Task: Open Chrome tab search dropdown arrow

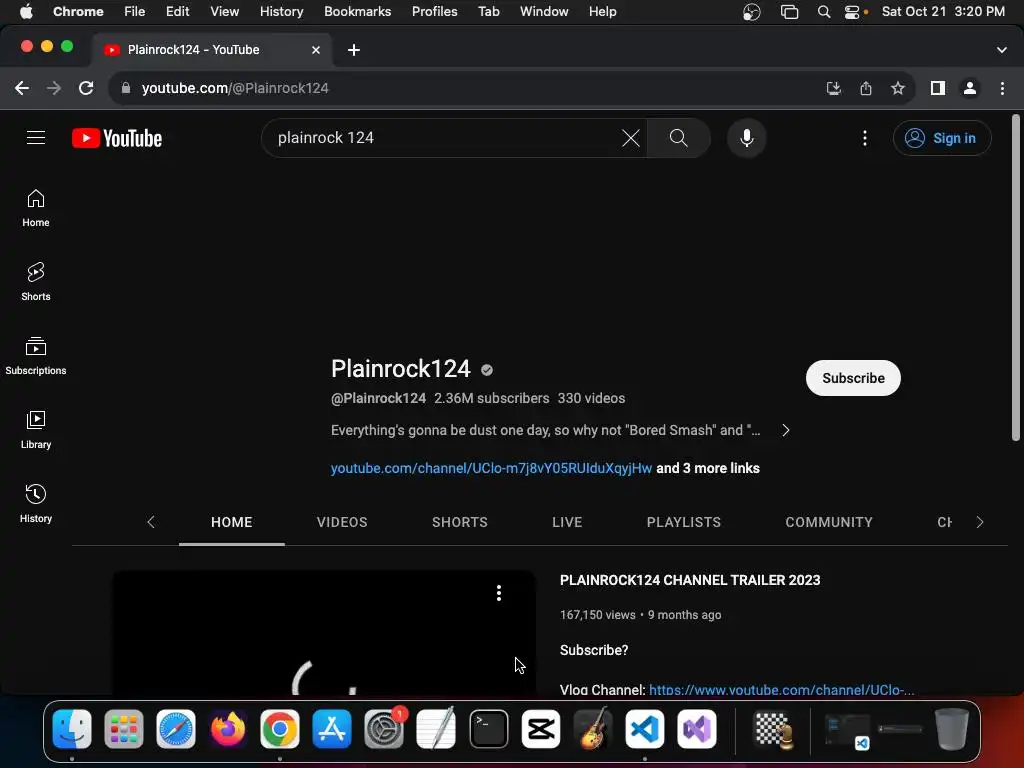Action: pyautogui.click(x=1002, y=50)
